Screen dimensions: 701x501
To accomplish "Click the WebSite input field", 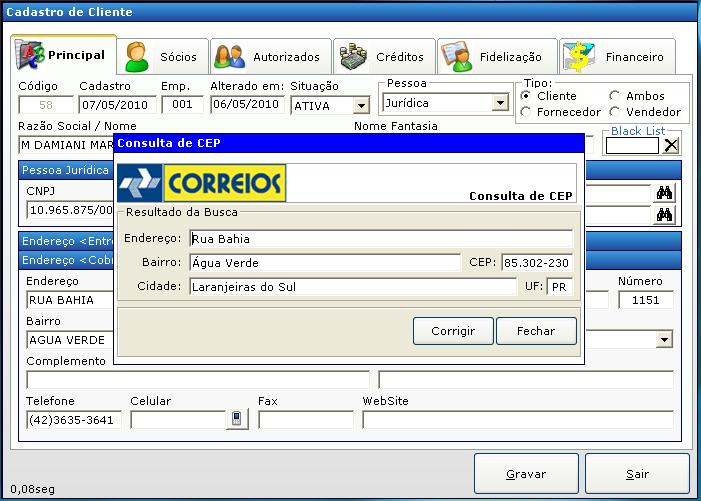I will (x=518, y=420).
